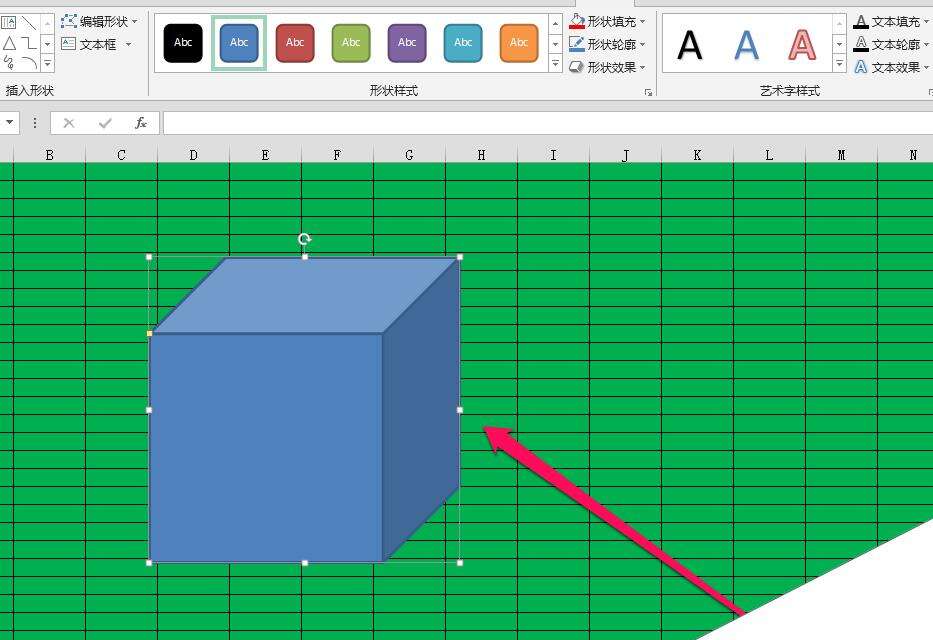This screenshot has height=640, width=933.
Task: Click the 文本框 text box button
Action: (x=89, y=44)
